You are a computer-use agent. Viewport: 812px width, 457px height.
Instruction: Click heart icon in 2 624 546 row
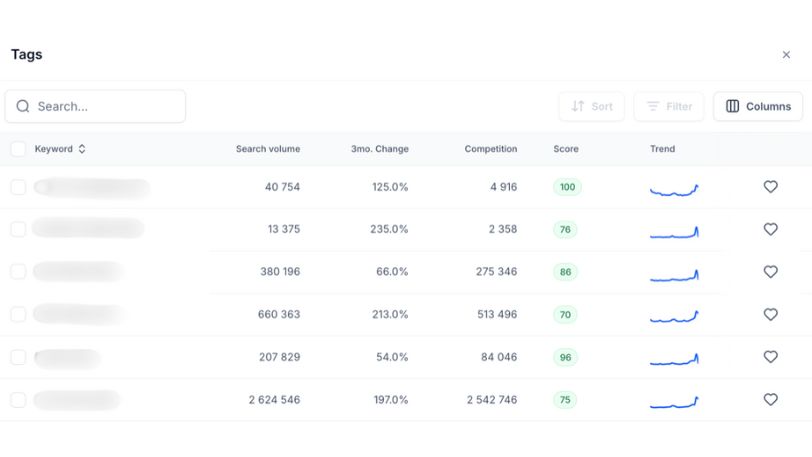click(x=770, y=399)
